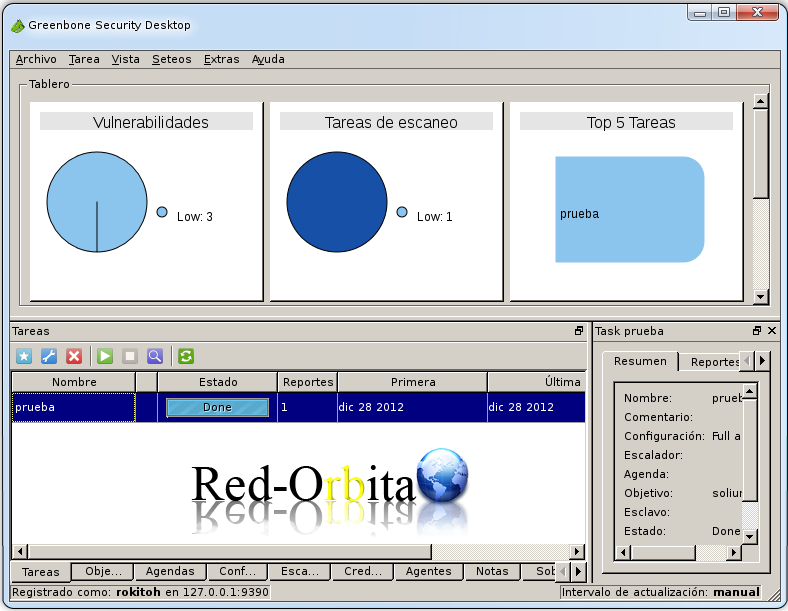Click the Tablero vertical scrollbar thumb

(760, 153)
